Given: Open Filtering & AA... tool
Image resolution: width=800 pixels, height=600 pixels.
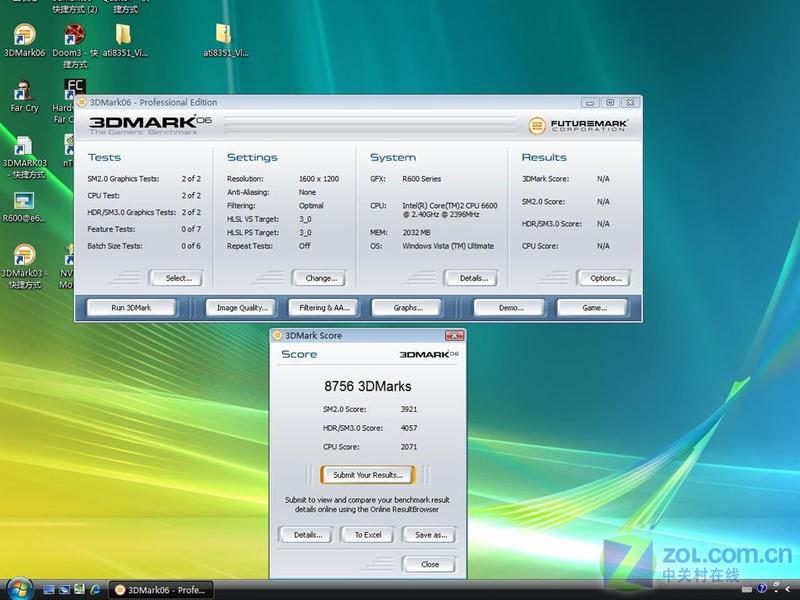Looking at the screenshot, I should 323,308.
